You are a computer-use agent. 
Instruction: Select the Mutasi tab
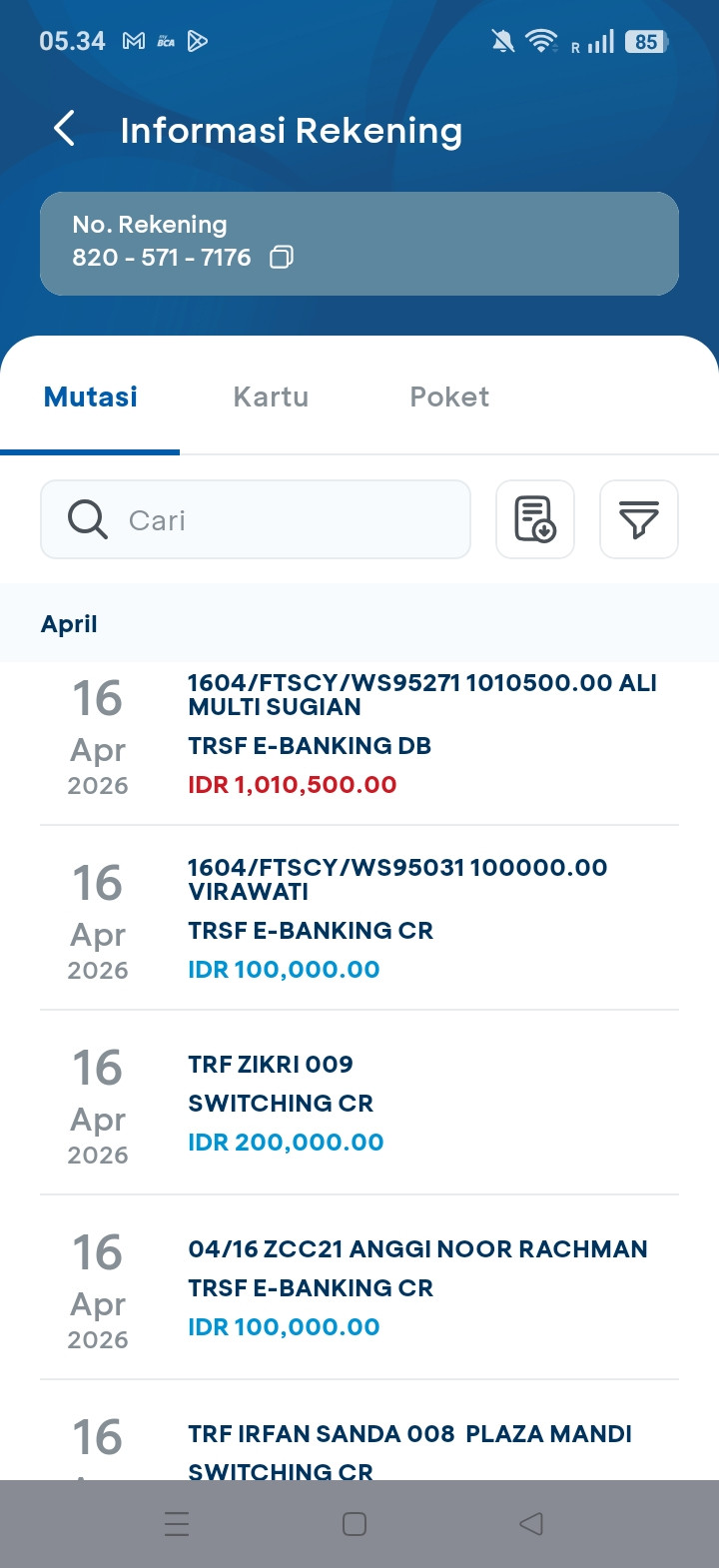(x=91, y=397)
